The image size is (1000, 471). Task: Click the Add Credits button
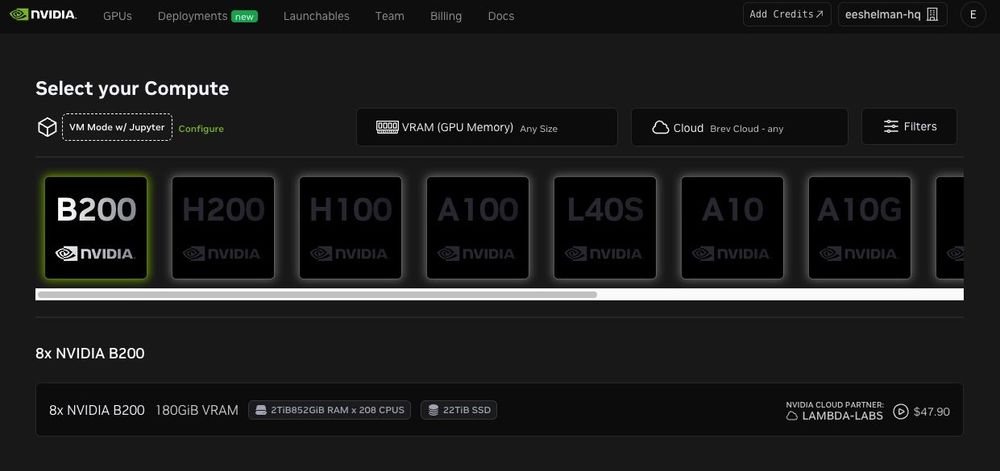tap(787, 14)
